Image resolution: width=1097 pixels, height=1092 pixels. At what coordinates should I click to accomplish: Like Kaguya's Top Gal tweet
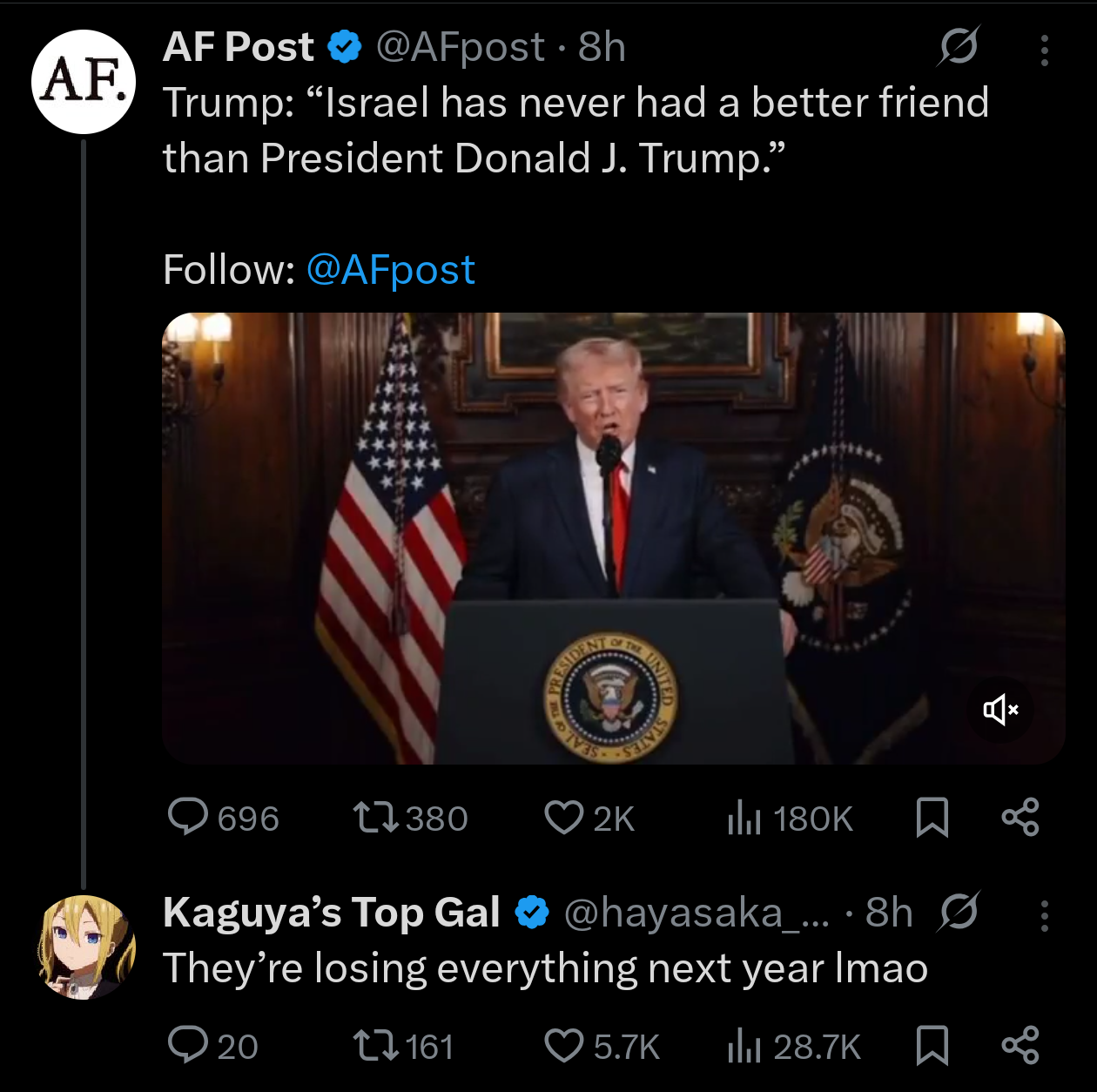point(563,1045)
